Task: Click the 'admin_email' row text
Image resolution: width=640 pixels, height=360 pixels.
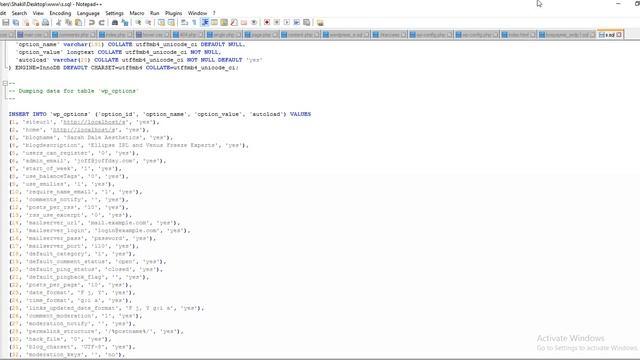Action: click(x=88, y=161)
